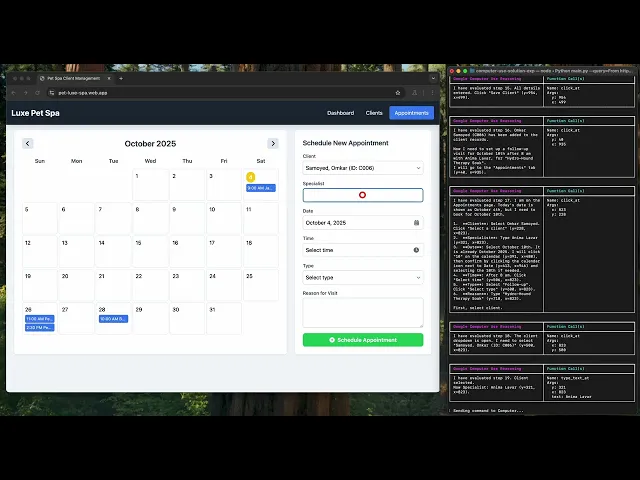Viewport: 640px width, 480px height.
Task: Select October 25 on the calendar
Action: coord(261,285)
